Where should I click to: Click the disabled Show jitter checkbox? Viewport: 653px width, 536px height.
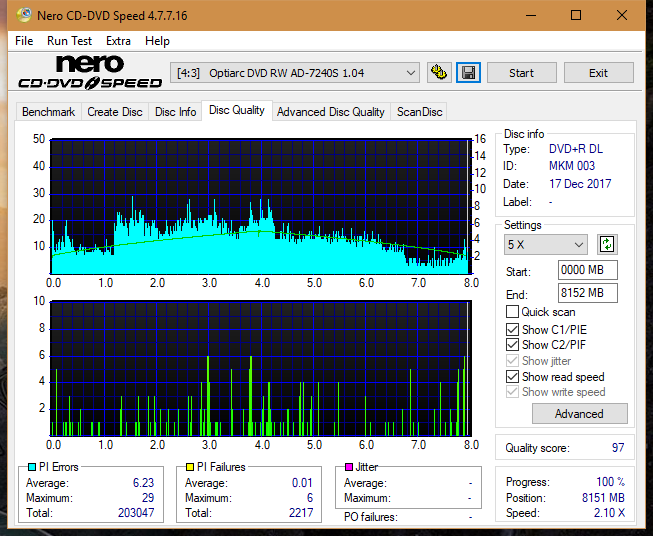[512, 361]
